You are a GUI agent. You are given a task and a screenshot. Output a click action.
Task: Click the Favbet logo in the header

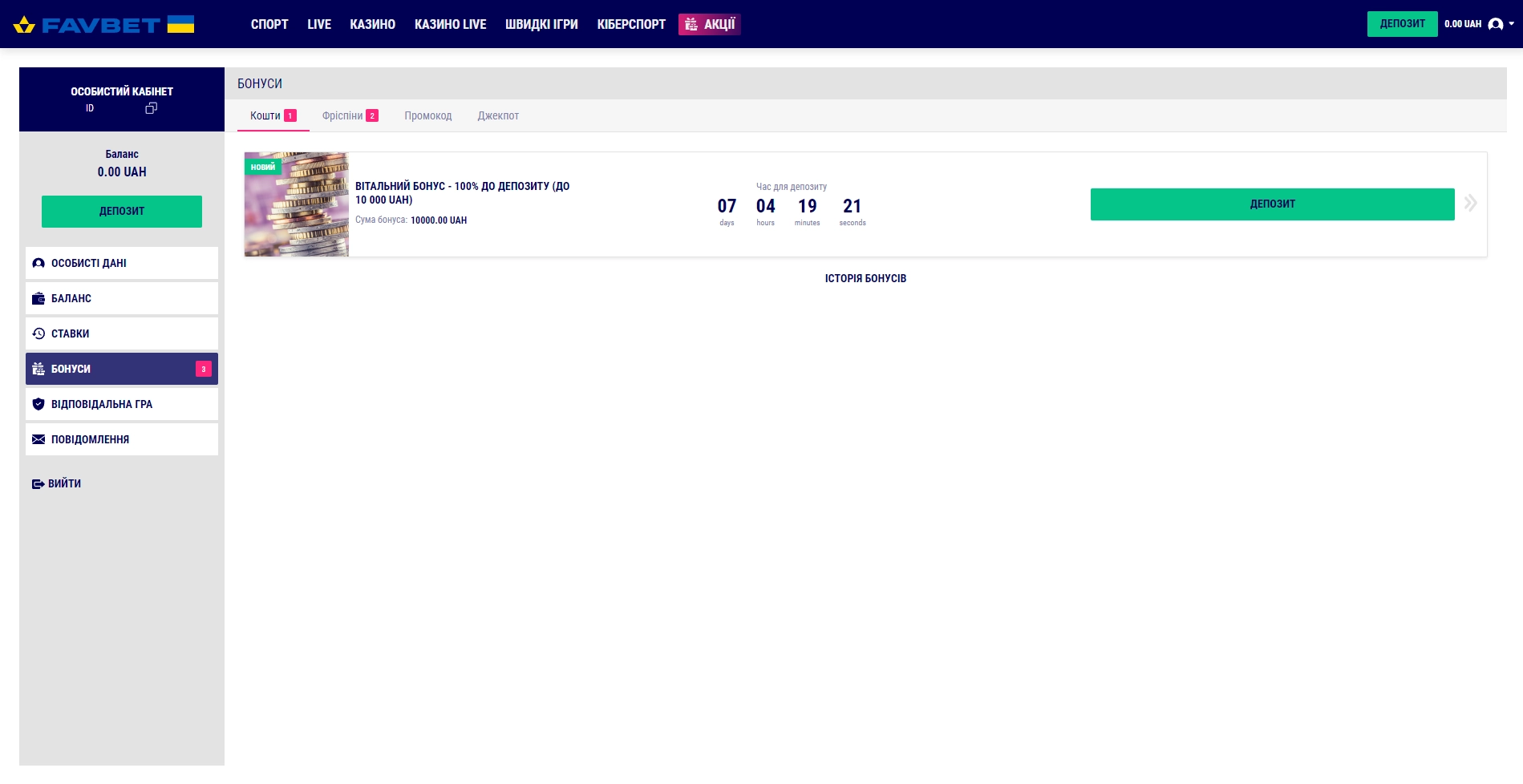click(x=103, y=25)
